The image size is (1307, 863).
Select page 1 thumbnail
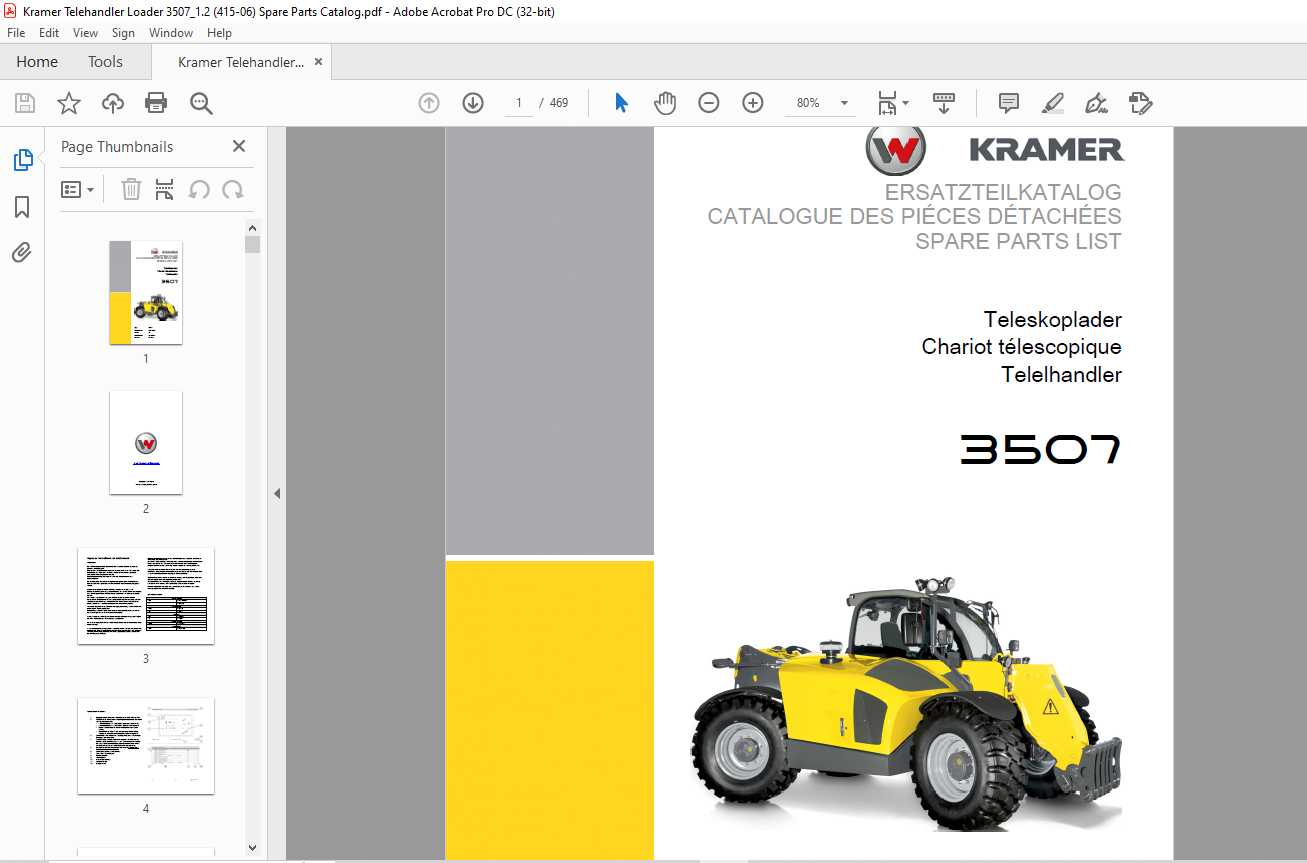[146, 292]
